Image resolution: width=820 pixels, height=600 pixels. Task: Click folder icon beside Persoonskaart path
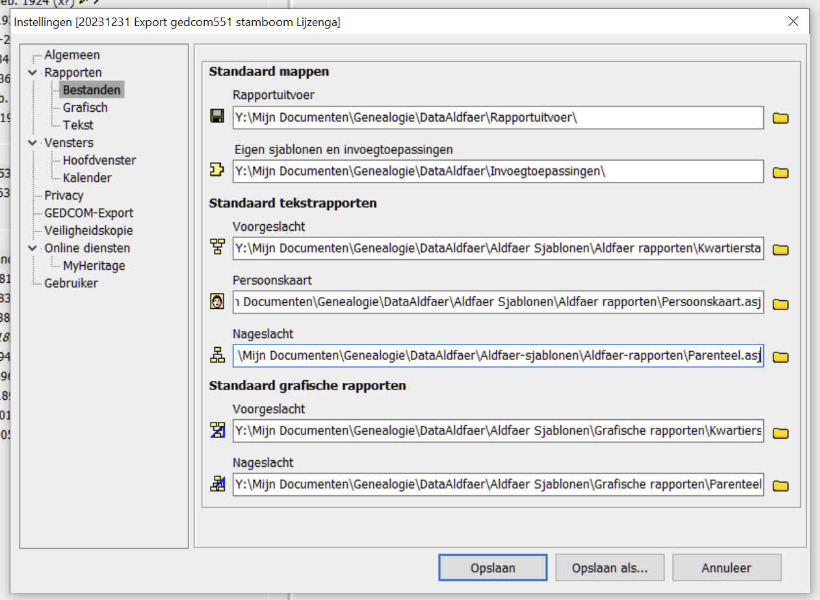pos(781,304)
